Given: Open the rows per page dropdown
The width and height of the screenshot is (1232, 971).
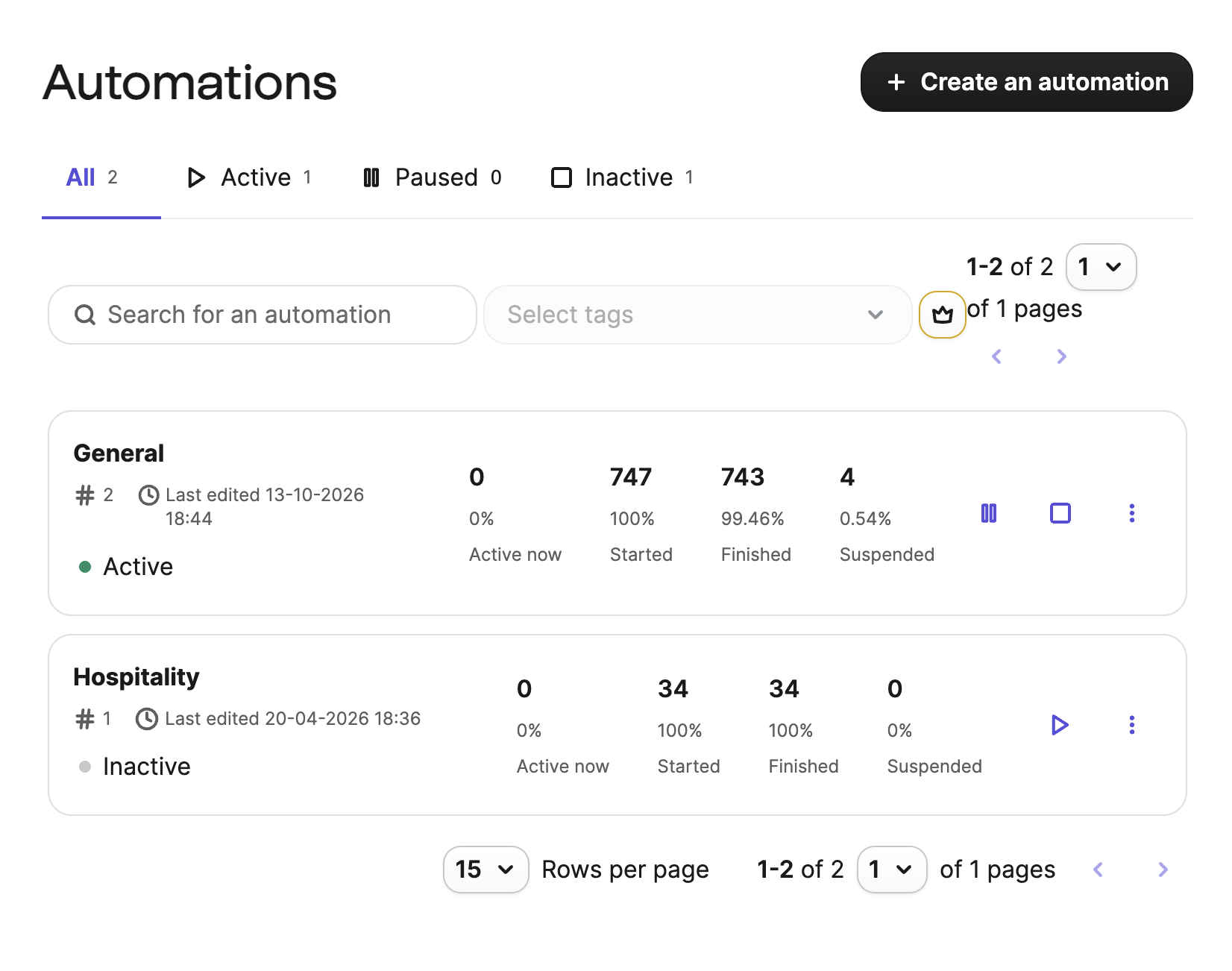Looking at the screenshot, I should (486, 870).
